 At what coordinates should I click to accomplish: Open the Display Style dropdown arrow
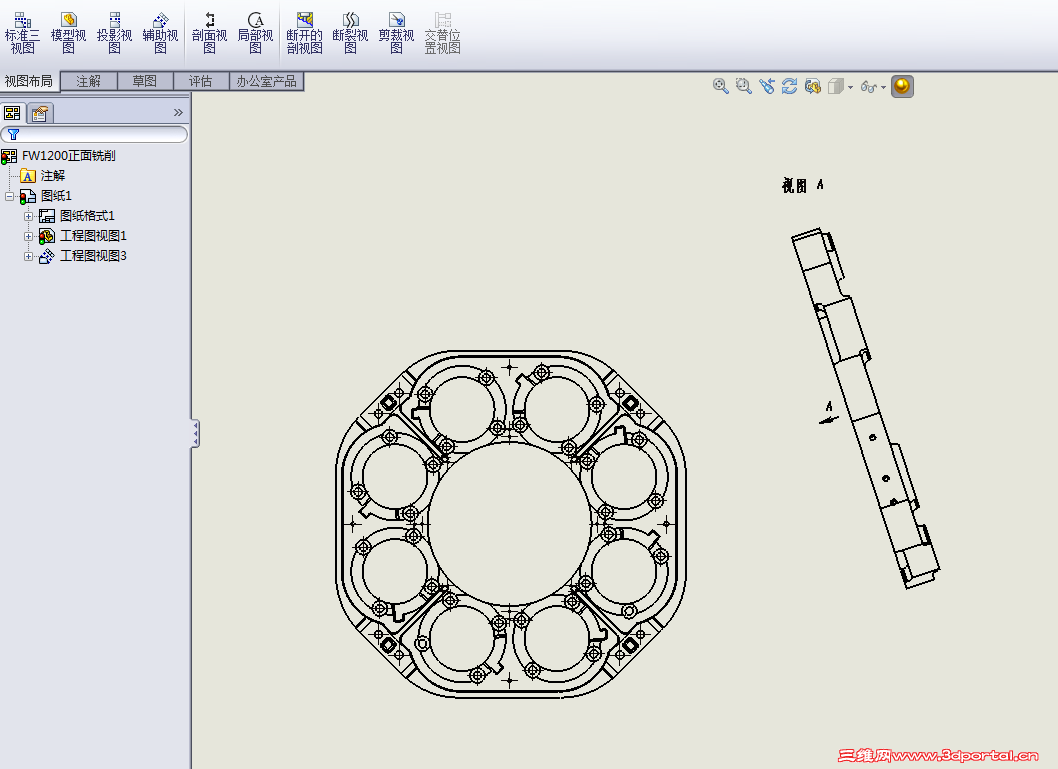click(850, 87)
